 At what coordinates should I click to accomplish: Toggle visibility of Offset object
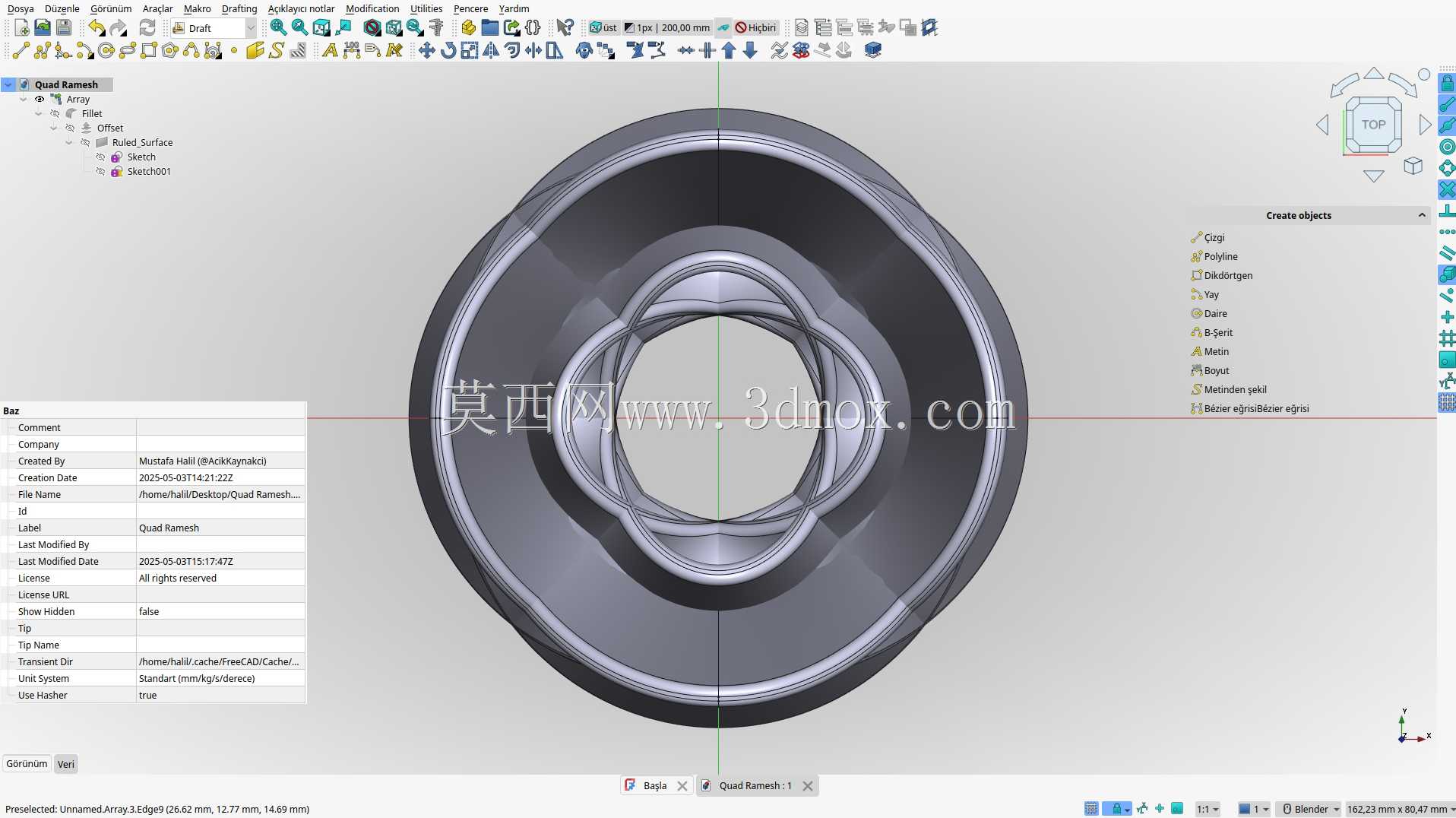point(70,128)
